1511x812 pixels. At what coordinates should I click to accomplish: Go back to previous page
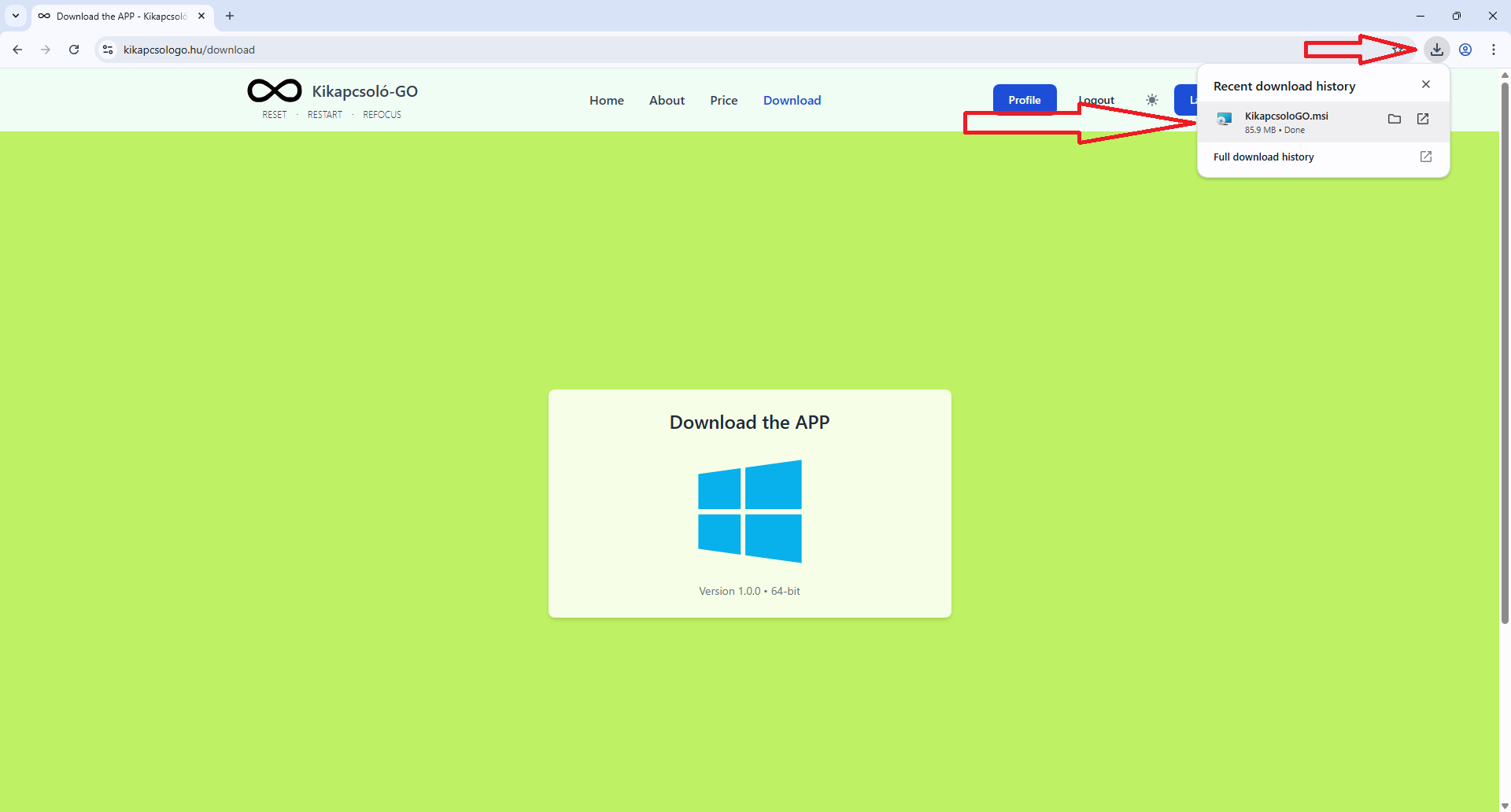coord(17,50)
